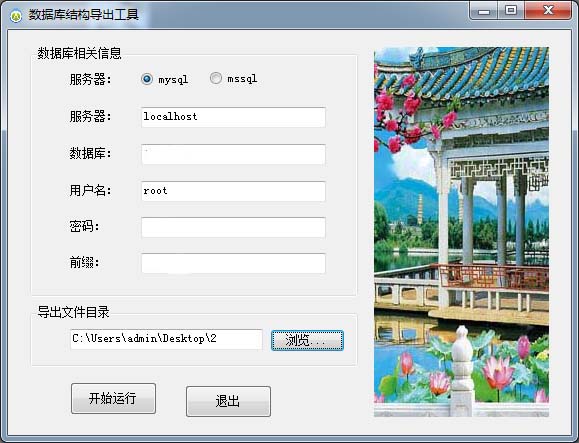The width and height of the screenshot is (579, 443).
Task: Click the app icon in title bar
Action: click(x=16, y=16)
